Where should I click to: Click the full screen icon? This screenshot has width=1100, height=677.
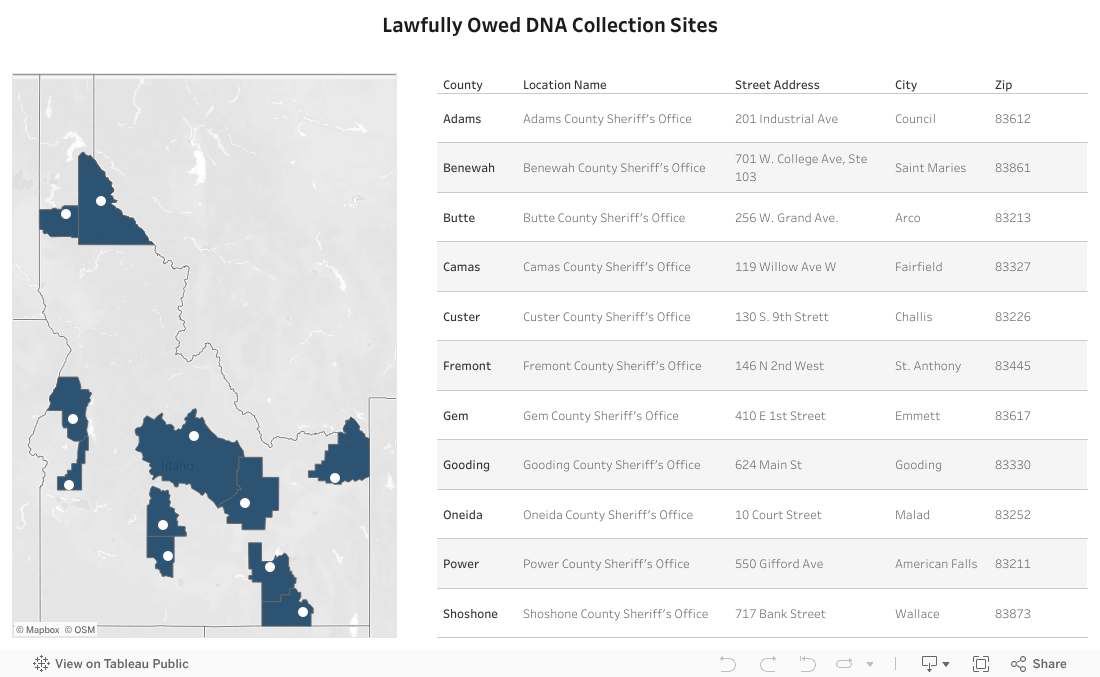point(981,664)
